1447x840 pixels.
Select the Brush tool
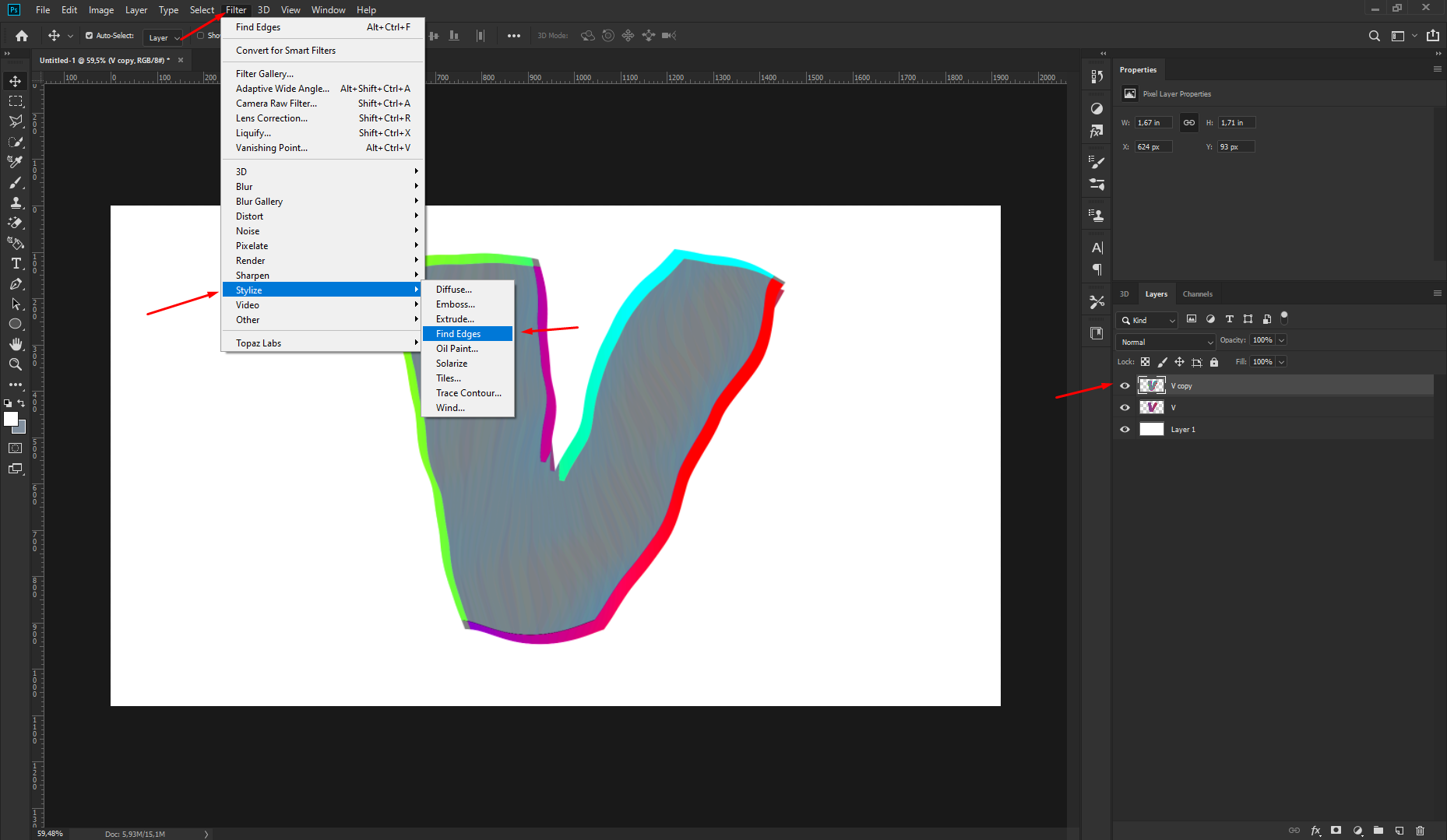(15, 182)
